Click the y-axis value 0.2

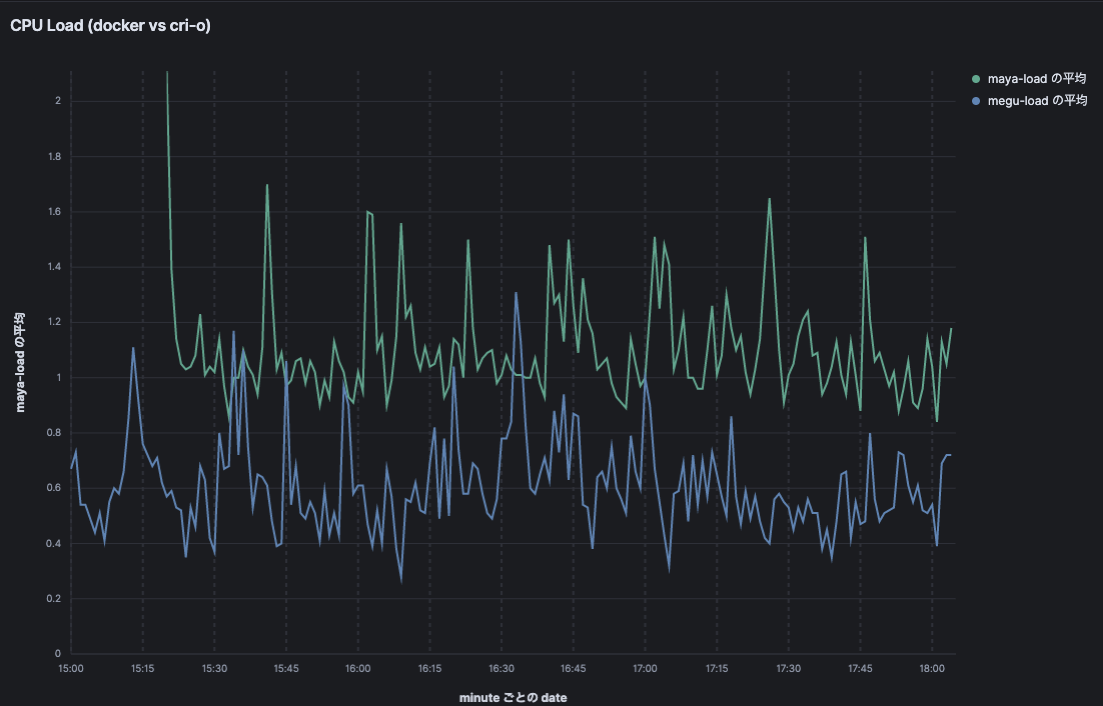54,599
